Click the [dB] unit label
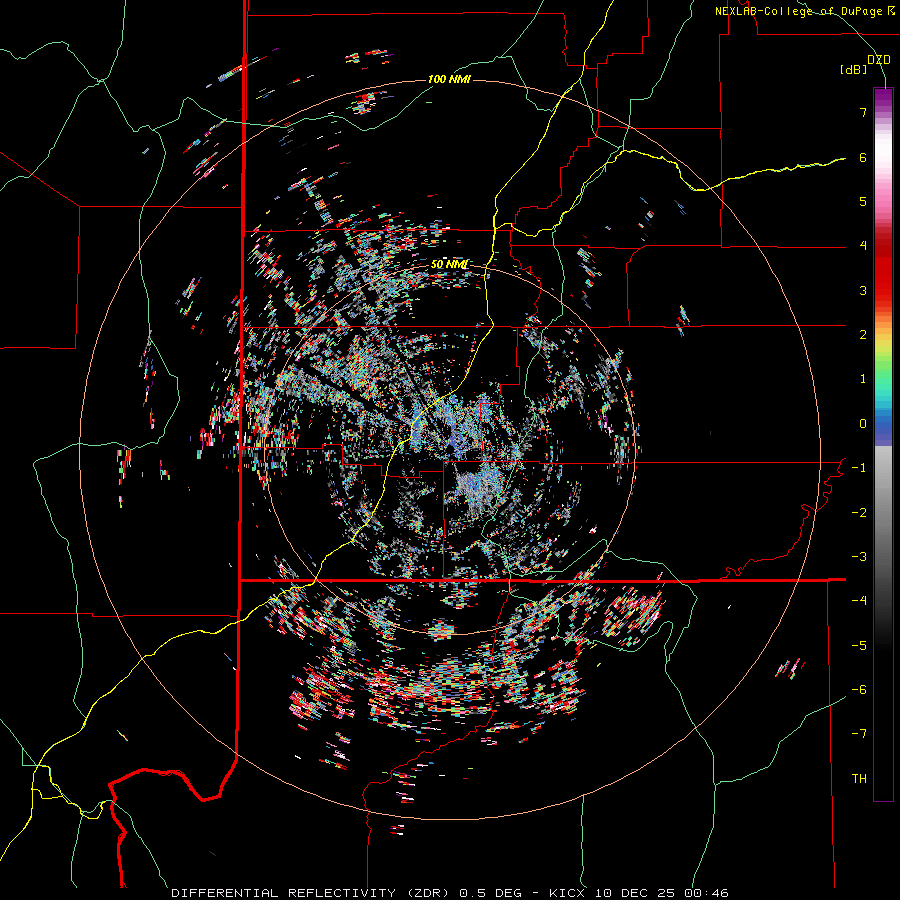Viewport: 900px width, 900px height. click(854, 70)
